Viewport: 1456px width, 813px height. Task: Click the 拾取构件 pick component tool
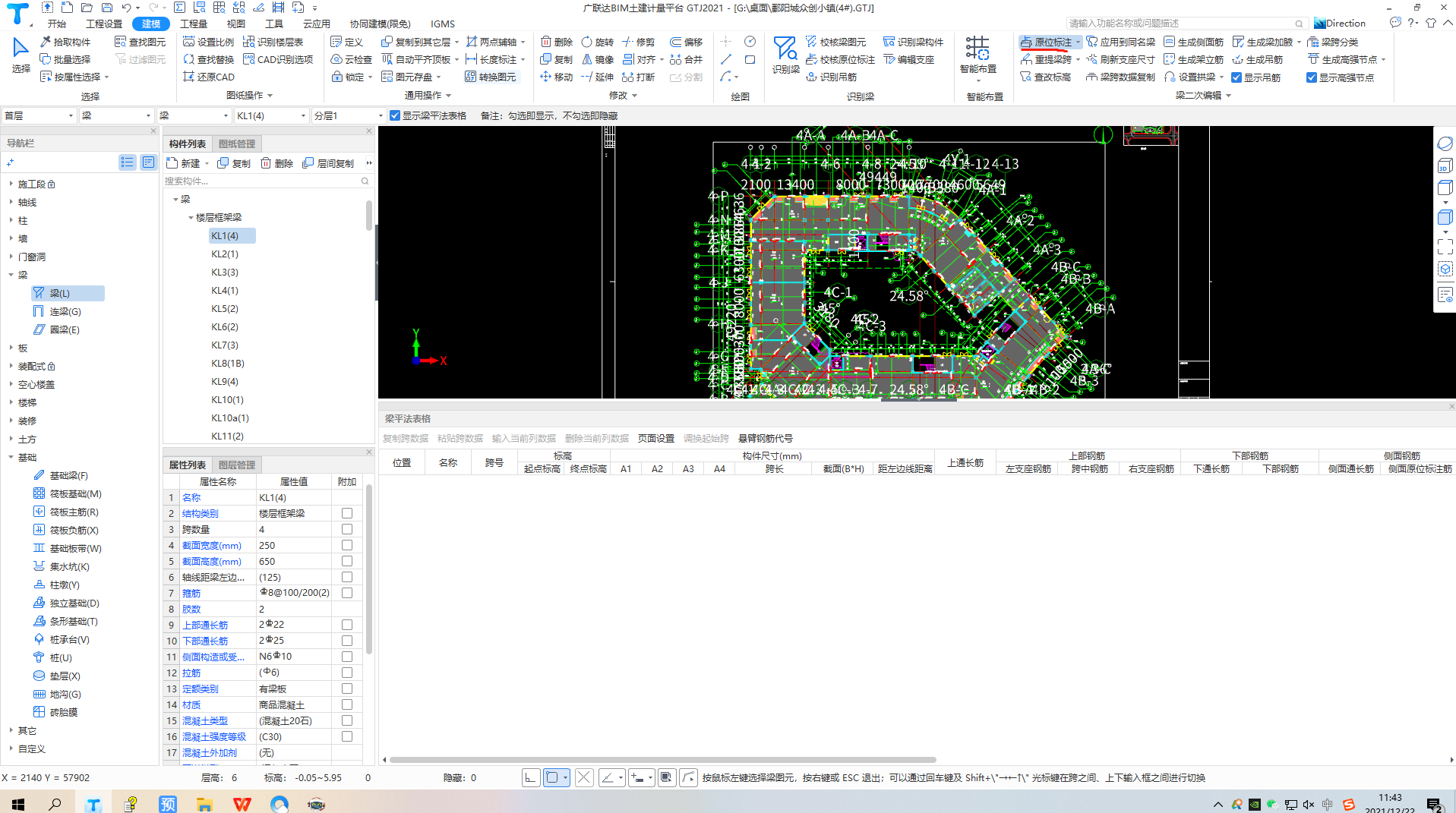pos(65,42)
